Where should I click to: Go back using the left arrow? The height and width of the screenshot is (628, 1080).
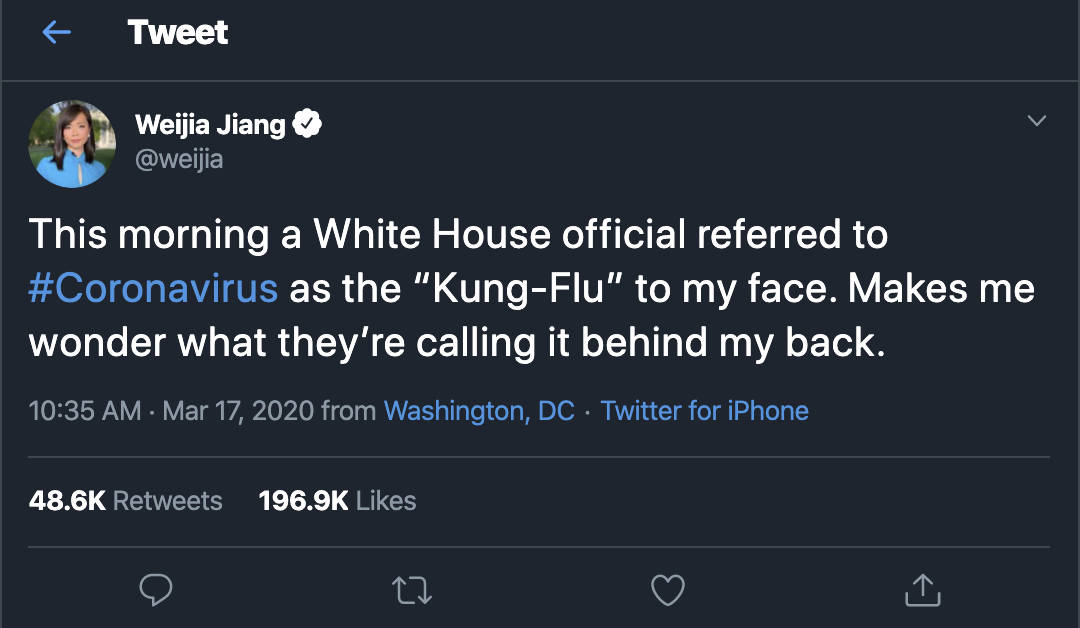point(56,33)
